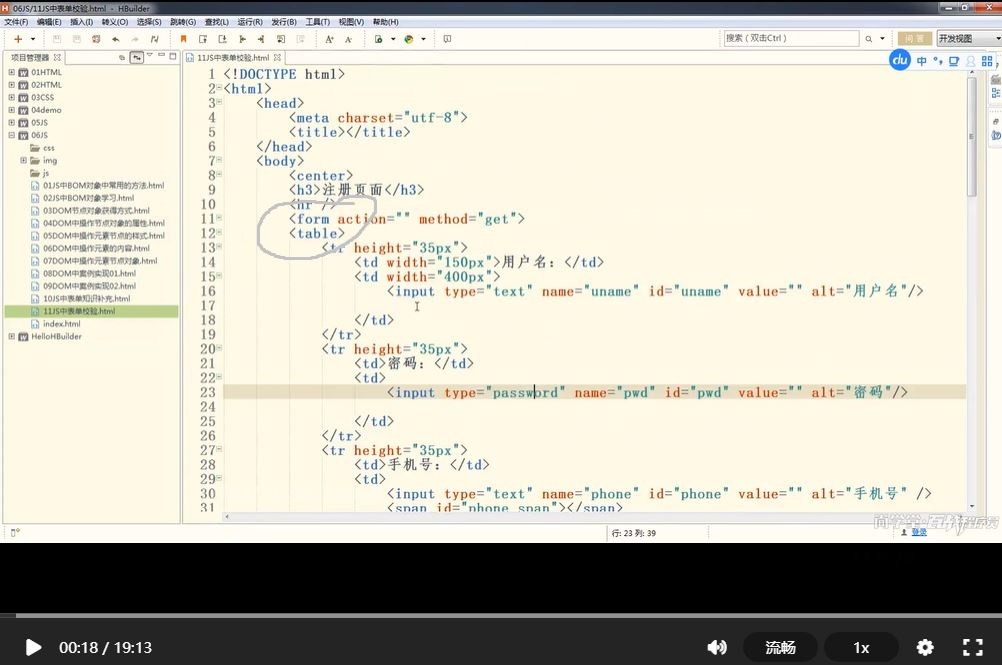Open dropdown arrow beside Chrome browser icon
1002x665 pixels.
pos(423,39)
